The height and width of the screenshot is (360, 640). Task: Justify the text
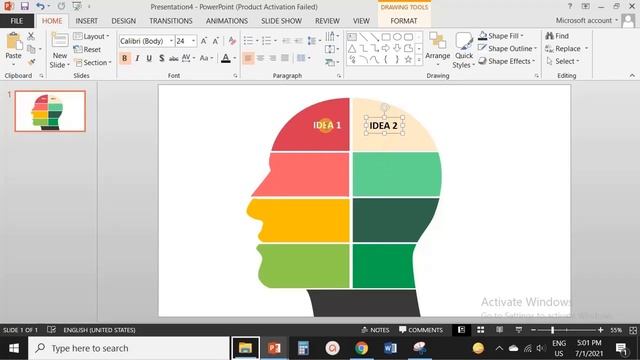284,58
